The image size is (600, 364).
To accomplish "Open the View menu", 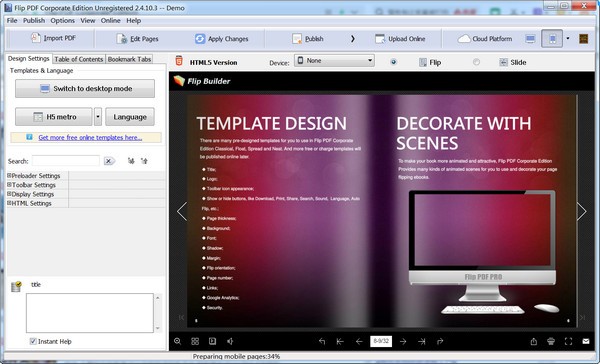I will click(88, 21).
